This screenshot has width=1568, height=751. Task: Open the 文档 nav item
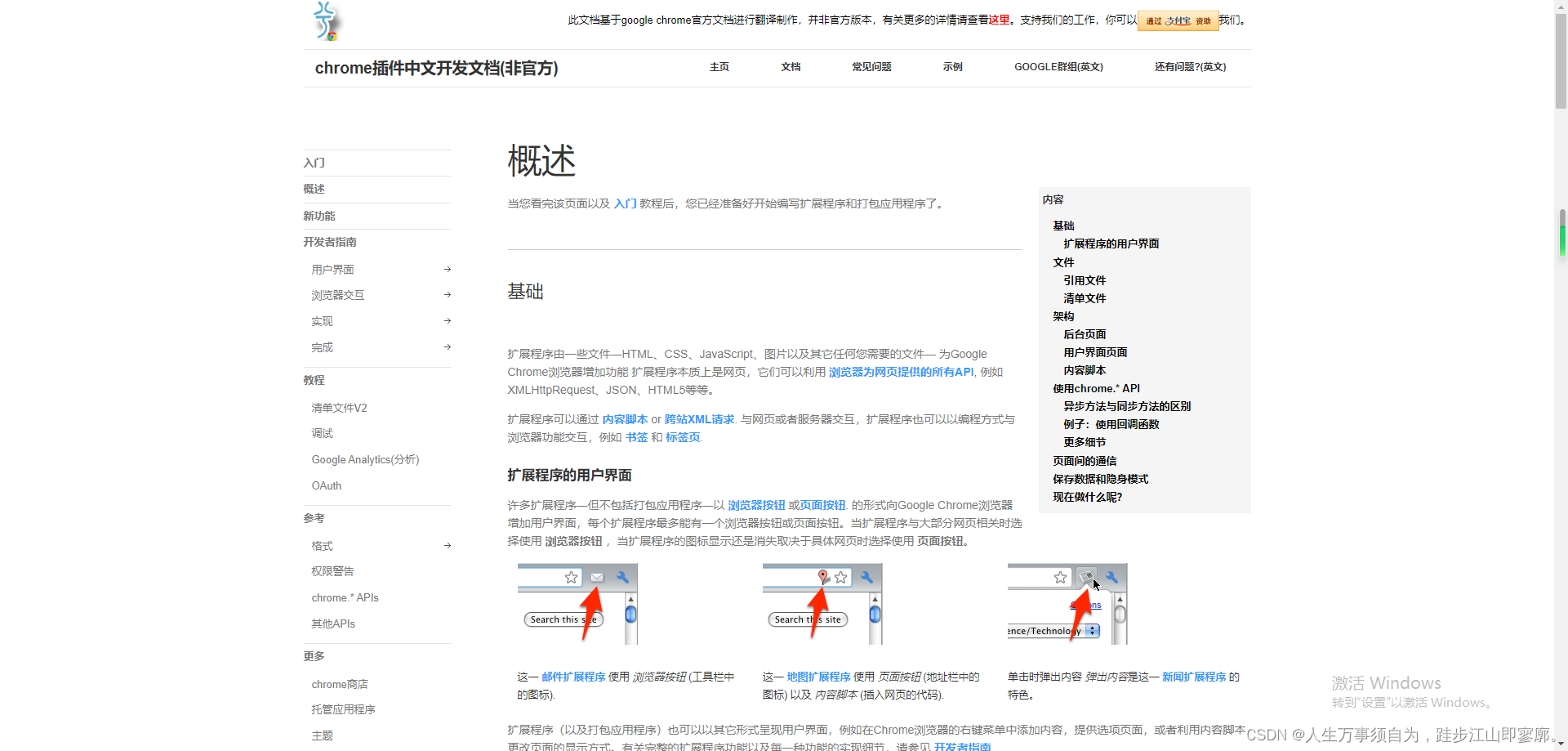pos(791,67)
